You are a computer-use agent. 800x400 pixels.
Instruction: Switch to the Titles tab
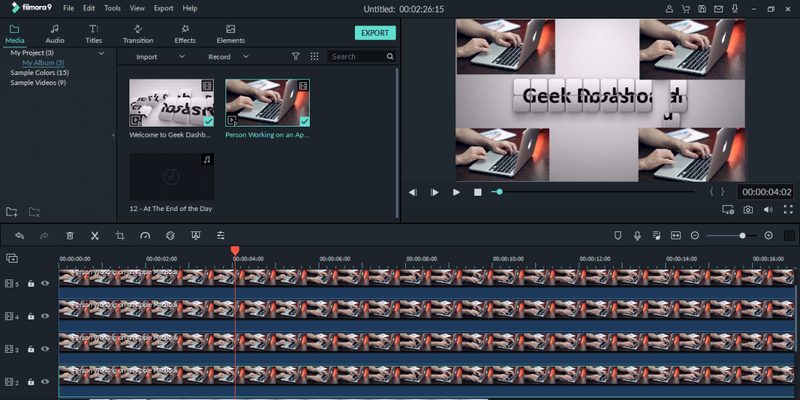point(93,35)
